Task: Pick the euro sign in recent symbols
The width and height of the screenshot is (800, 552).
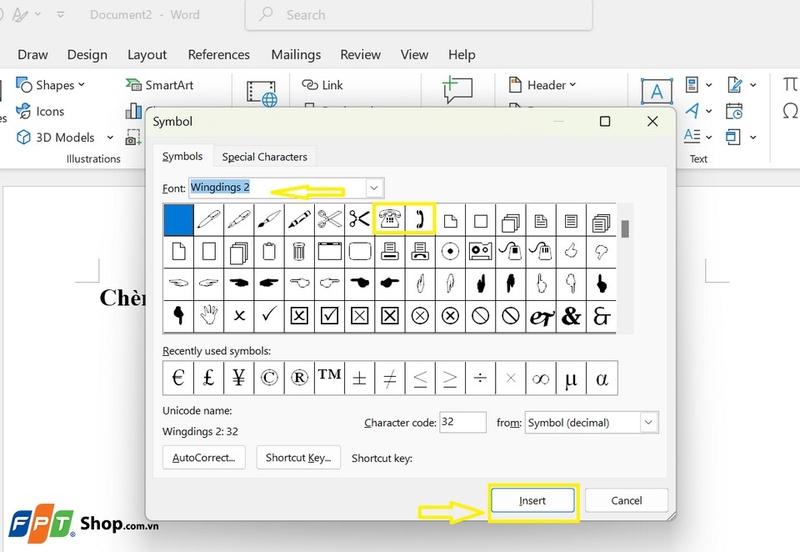Action: click(178, 378)
